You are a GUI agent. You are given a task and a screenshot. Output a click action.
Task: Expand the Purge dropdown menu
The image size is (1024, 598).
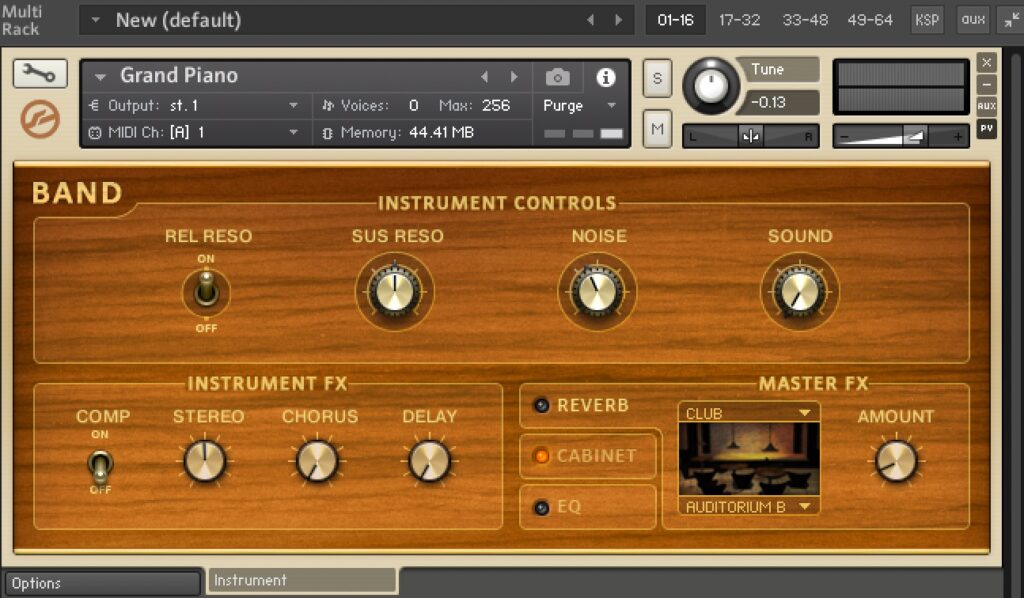click(x=581, y=105)
